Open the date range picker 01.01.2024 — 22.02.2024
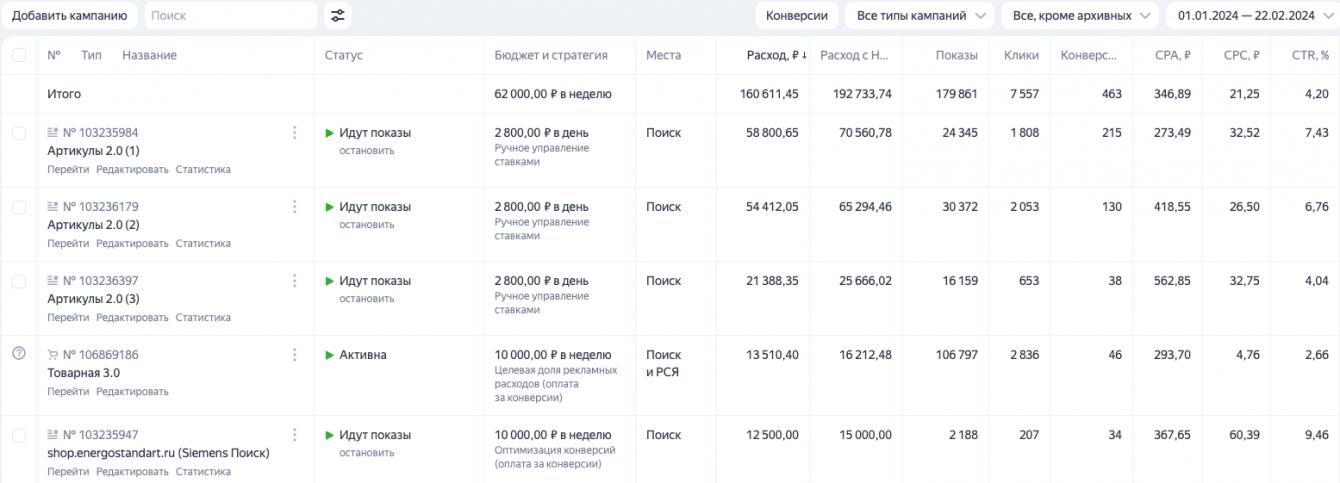Viewport: 1340px width, 483px height. pyautogui.click(x=1250, y=16)
